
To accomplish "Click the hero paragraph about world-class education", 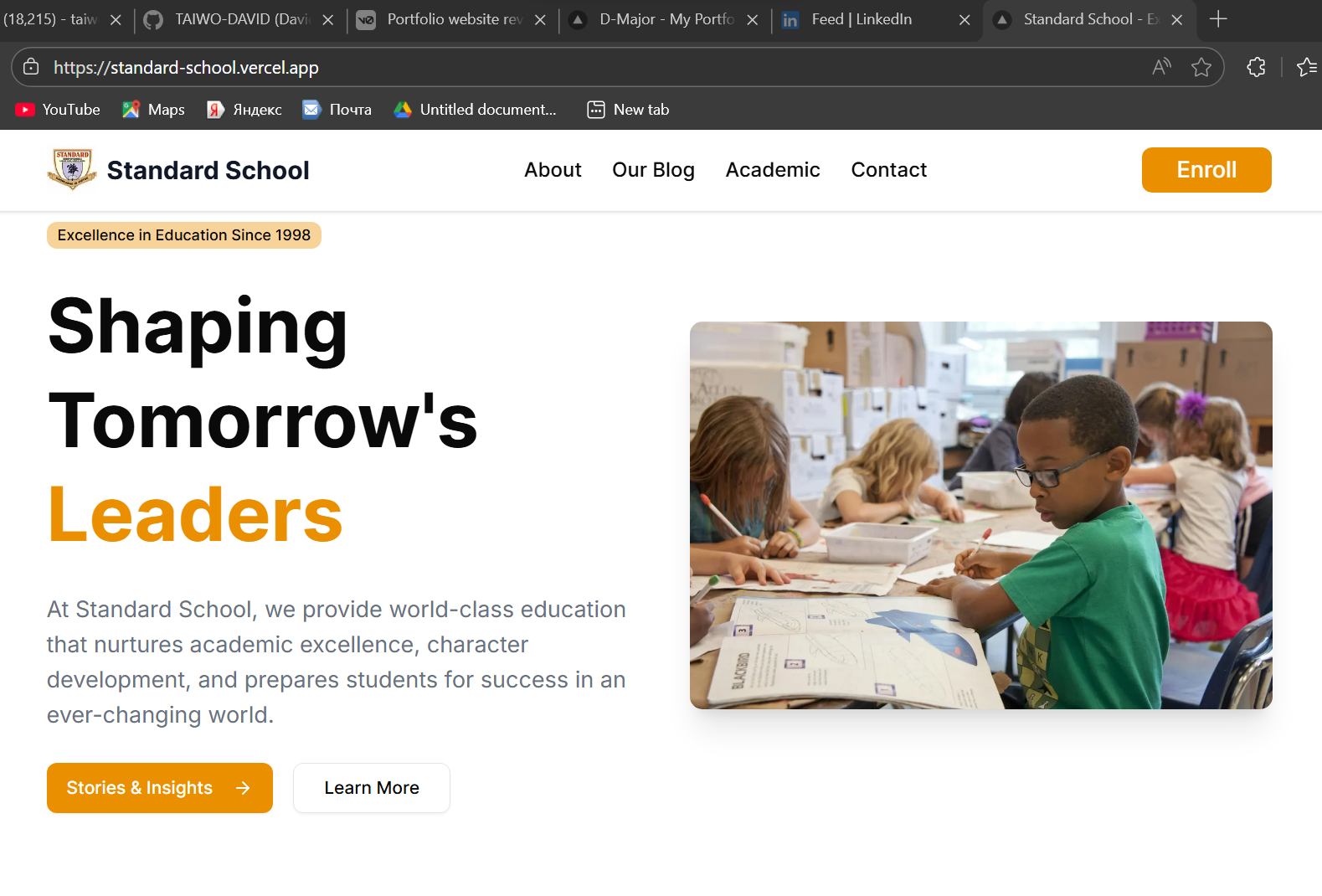I will (x=337, y=662).
